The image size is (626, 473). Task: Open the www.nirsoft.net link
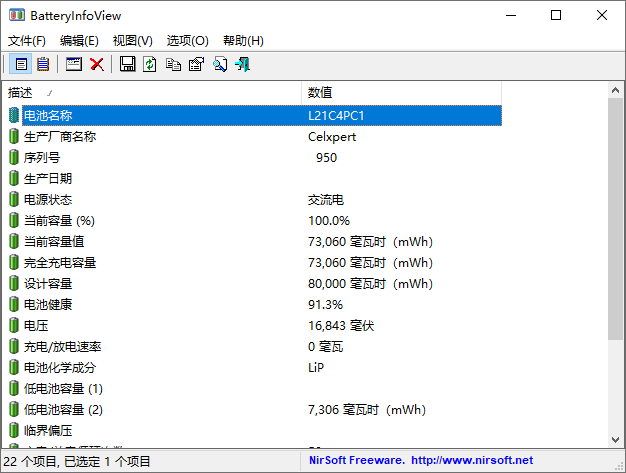pyautogui.click(x=472, y=461)
